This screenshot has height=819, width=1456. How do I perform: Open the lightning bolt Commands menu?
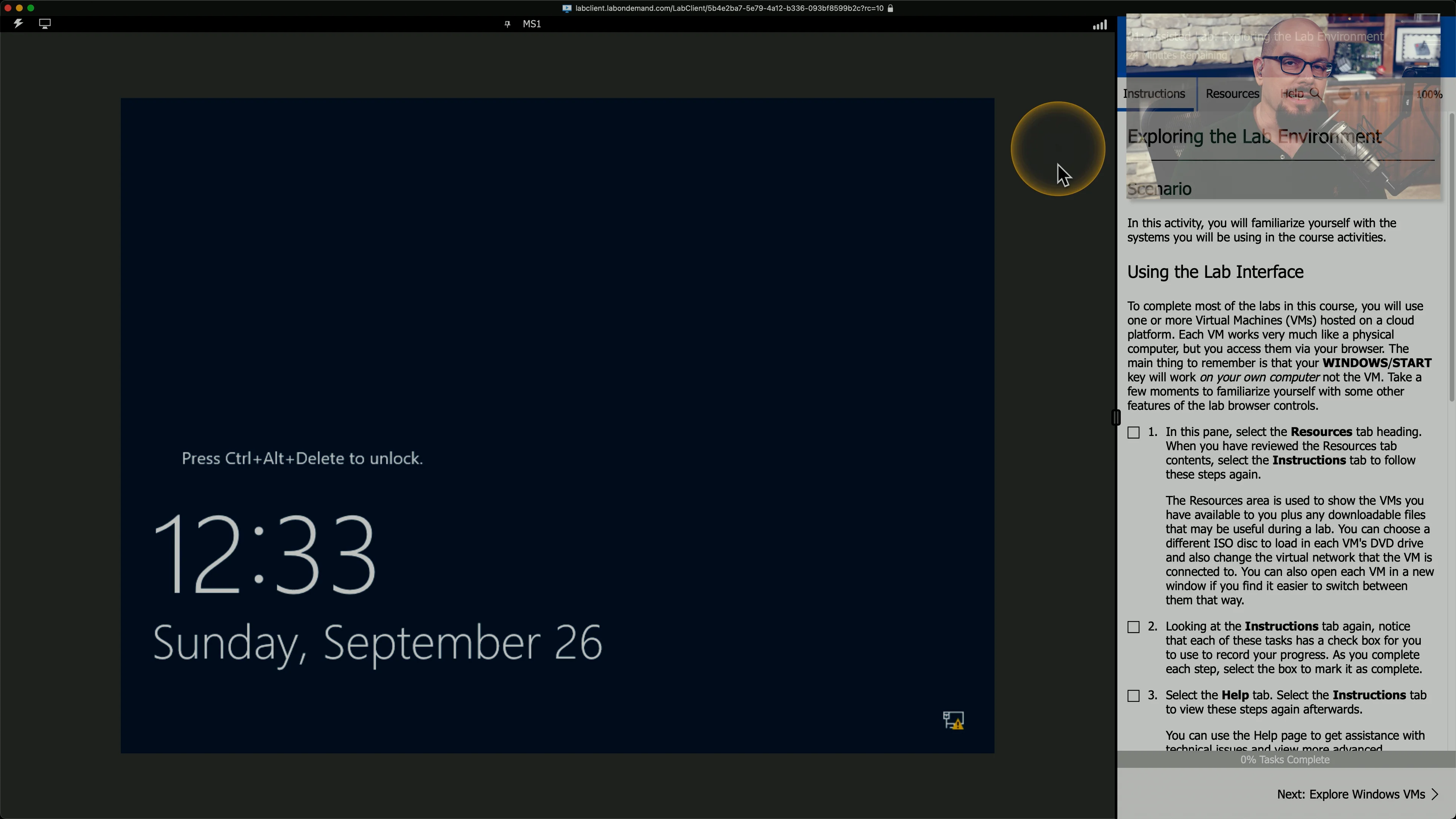coord(18,24)
